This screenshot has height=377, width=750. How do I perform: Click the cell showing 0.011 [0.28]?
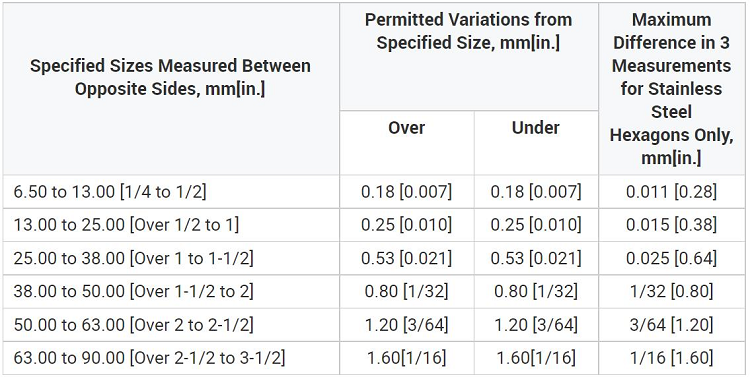point(671,192)
